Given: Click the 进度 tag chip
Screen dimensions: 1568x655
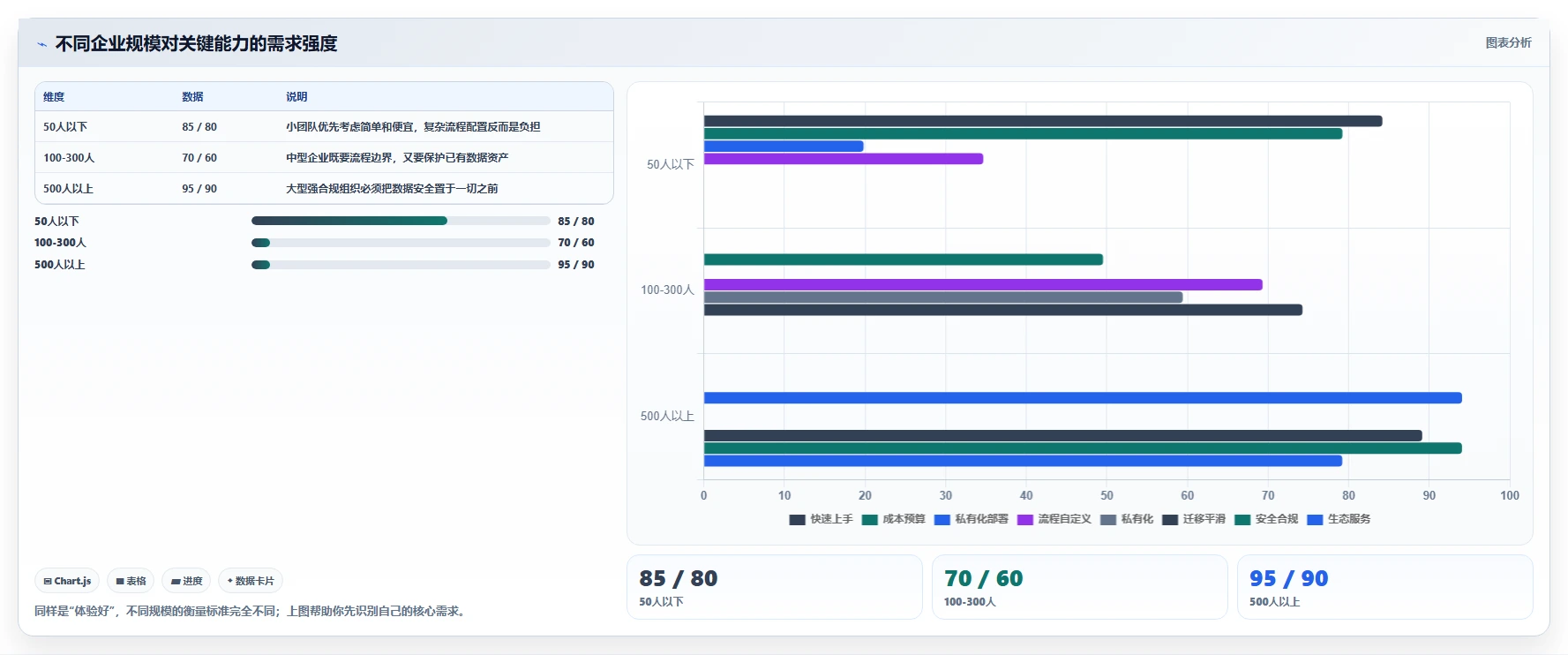Looking at the screenshot, I should click(x=186, y=581).
